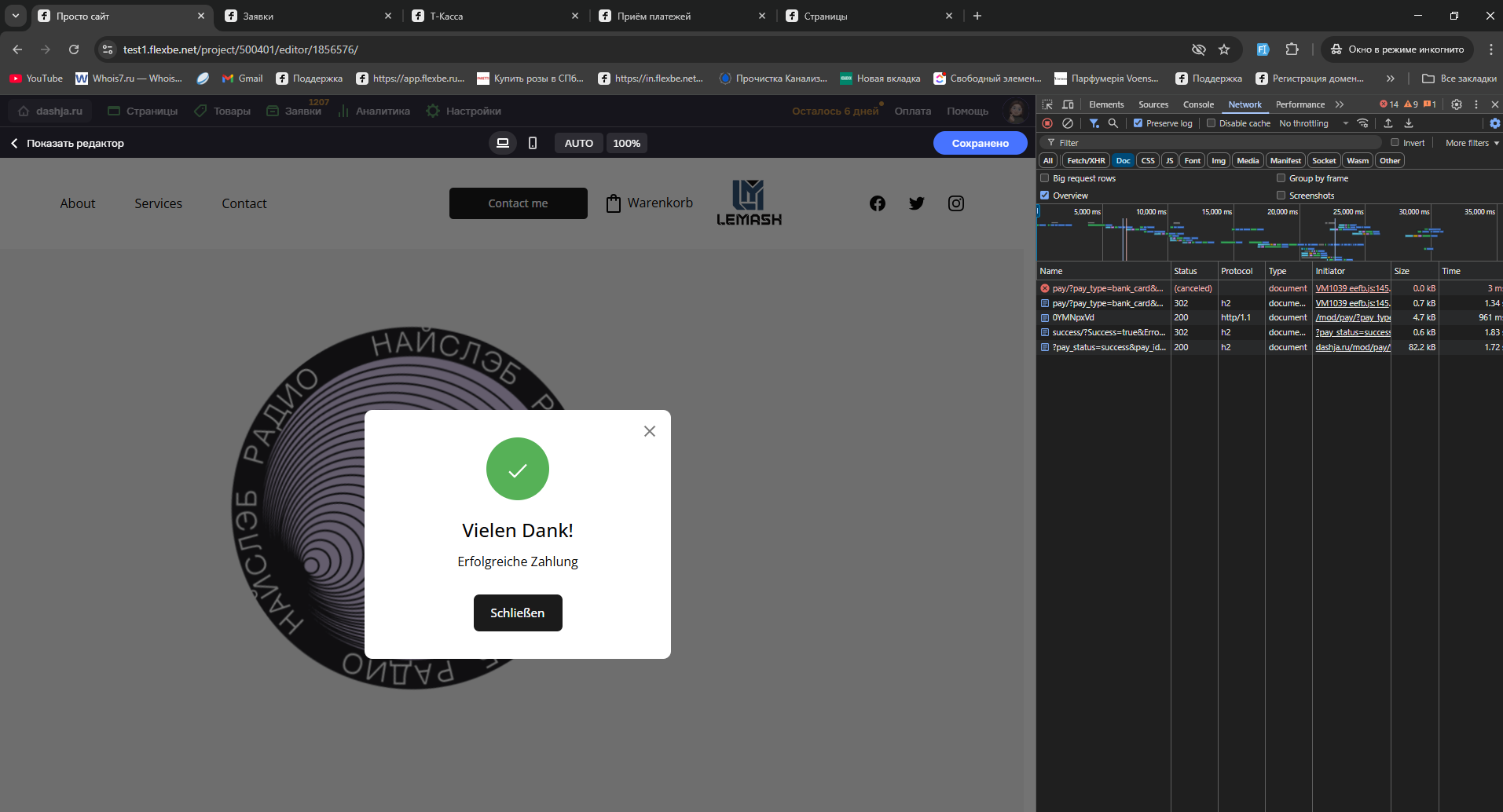Screen dimensions: 1503x812
Task: Expand the hidden DevTools tabs chevron
Action: tap(1340, 104)
